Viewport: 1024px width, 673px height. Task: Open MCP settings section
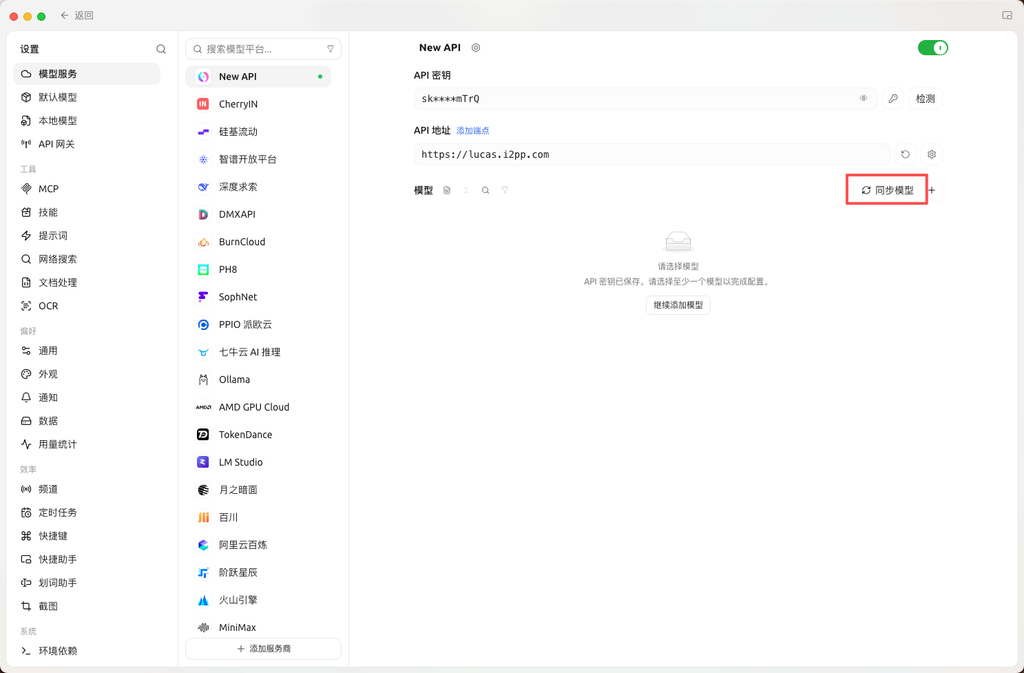[86, 189]
